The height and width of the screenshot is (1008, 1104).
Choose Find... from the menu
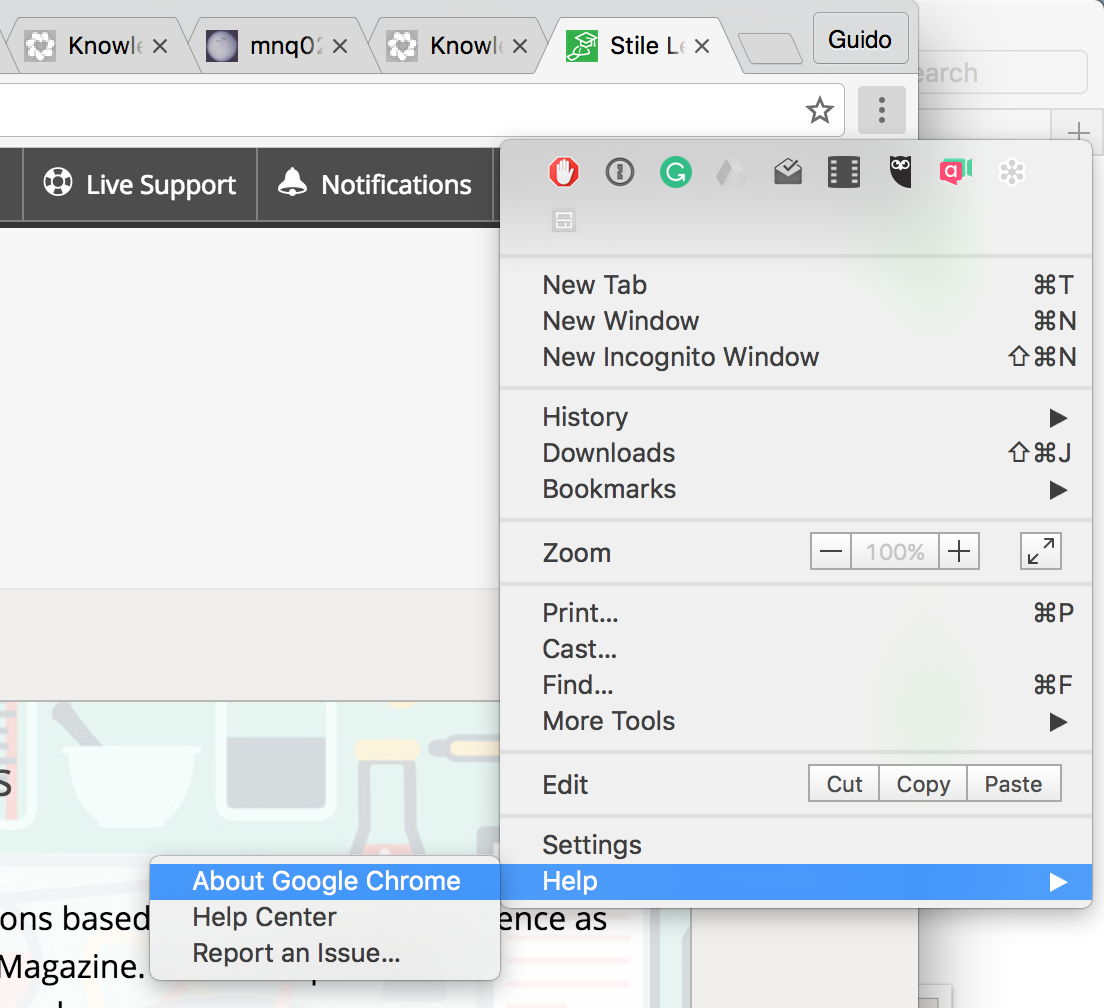(x=796, y=685)
